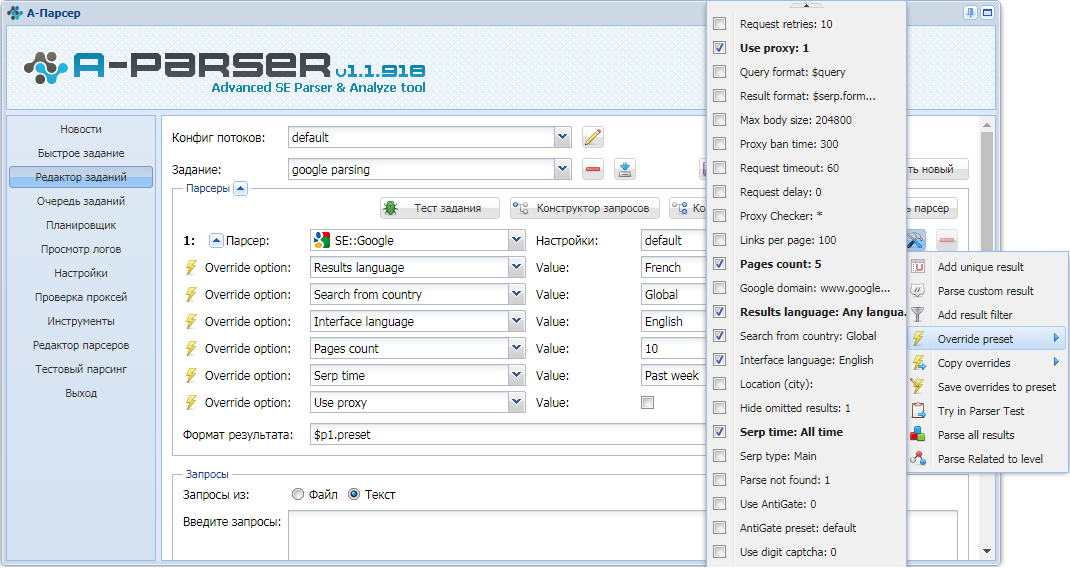Image resolution: width=1070 pixels, height=568 pixels.
Task: Click lightning icon of Use proxy override
Action: (191, 403)
